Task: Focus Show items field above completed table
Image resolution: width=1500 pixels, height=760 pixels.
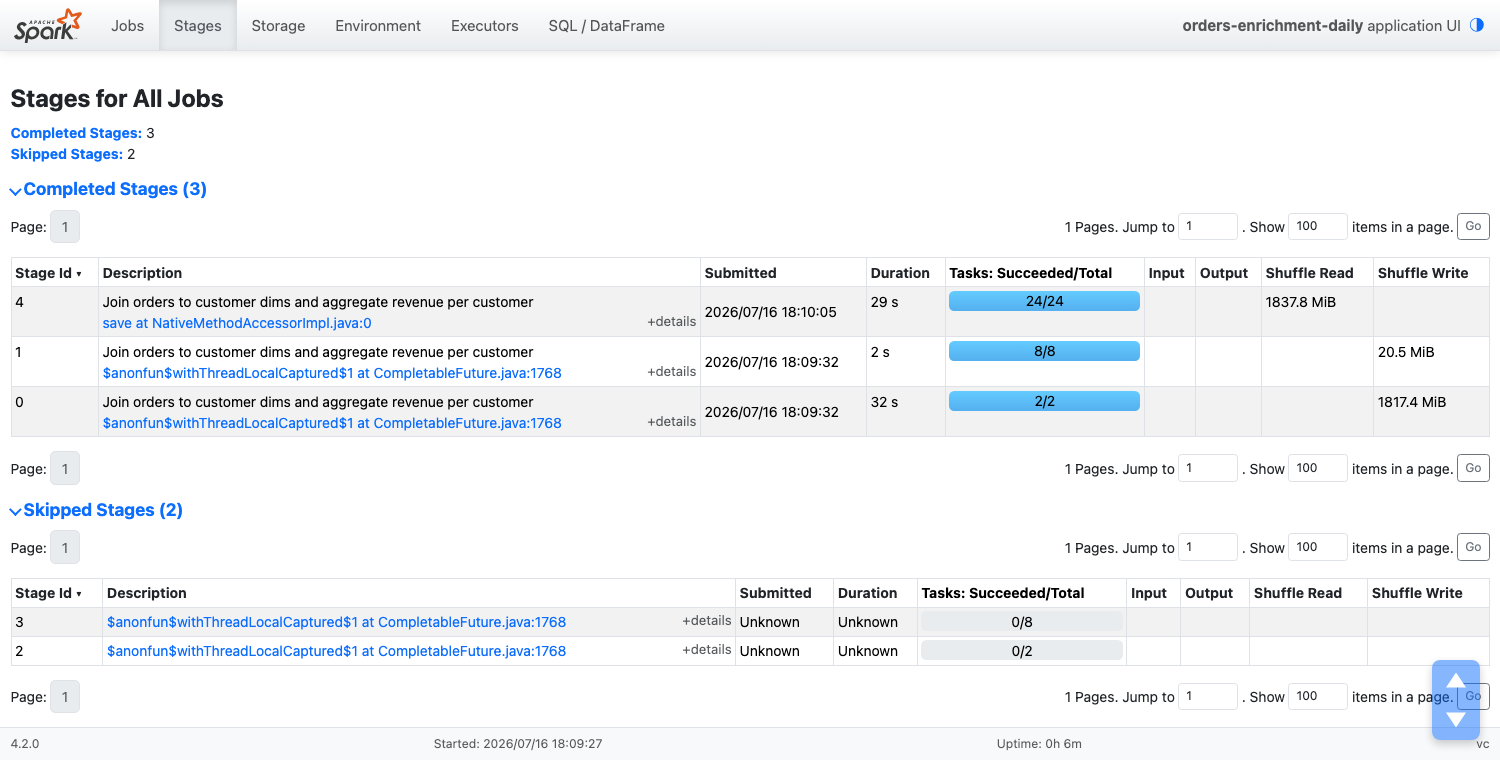Action: [x=1318, y=226]
